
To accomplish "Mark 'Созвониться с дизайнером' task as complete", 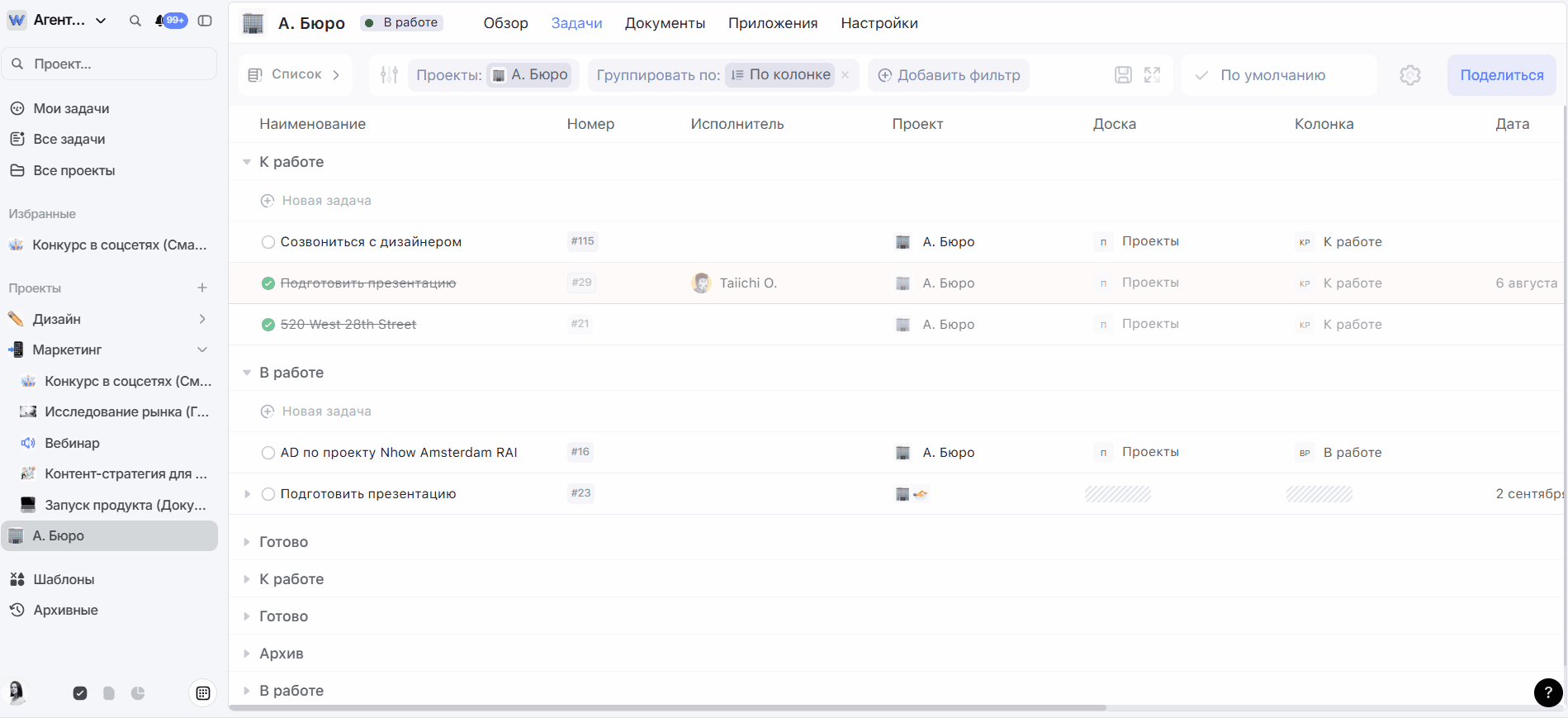I will click(x=268, y=242).
